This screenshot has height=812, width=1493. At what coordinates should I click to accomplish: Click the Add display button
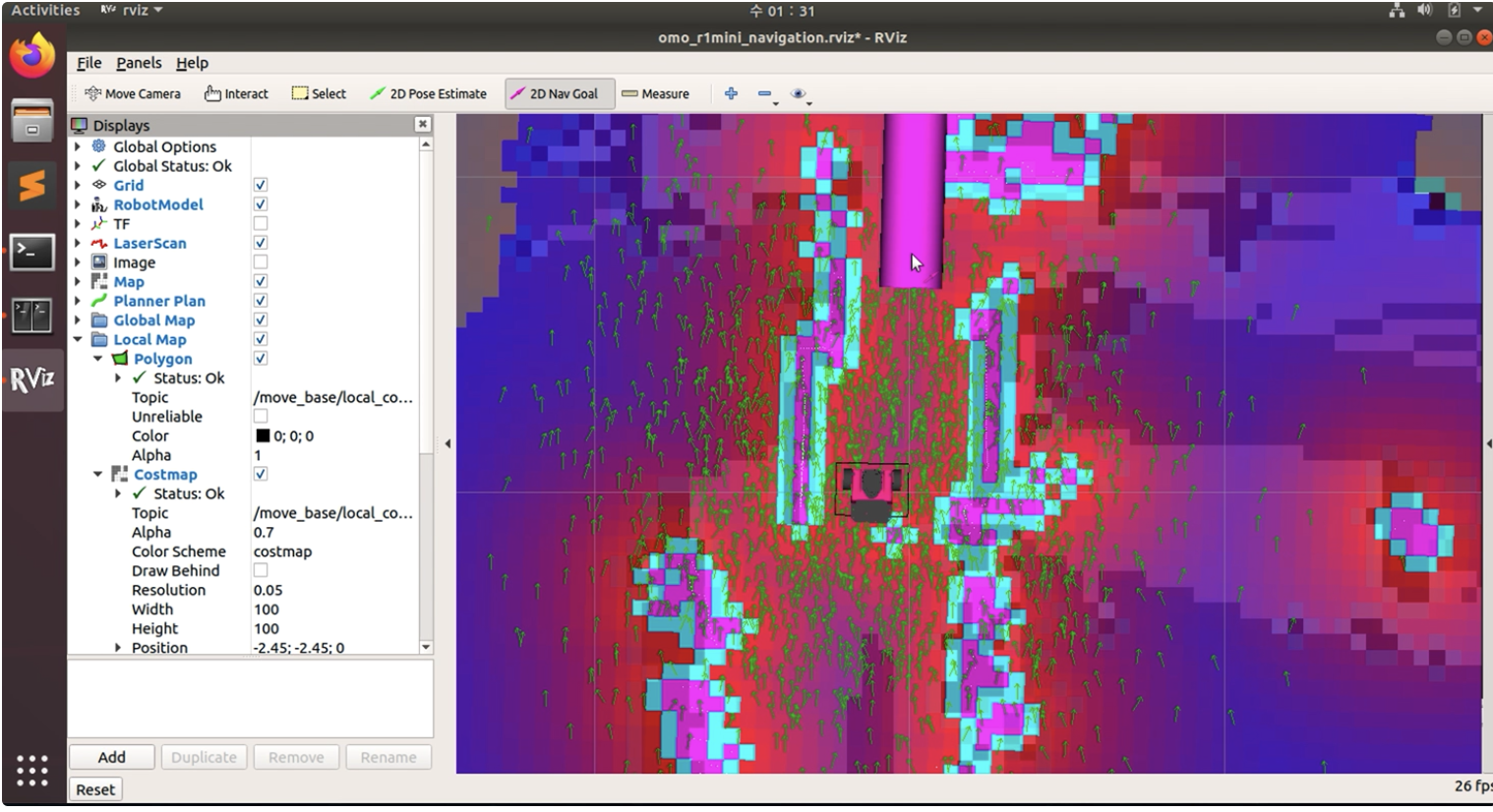(x=112, y=757)
